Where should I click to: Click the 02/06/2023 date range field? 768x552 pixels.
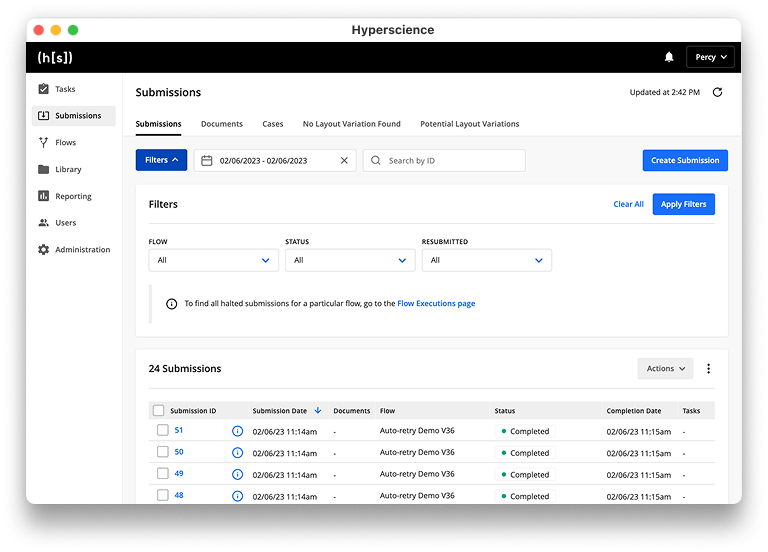pyautogui.click(x=275, y=161)
